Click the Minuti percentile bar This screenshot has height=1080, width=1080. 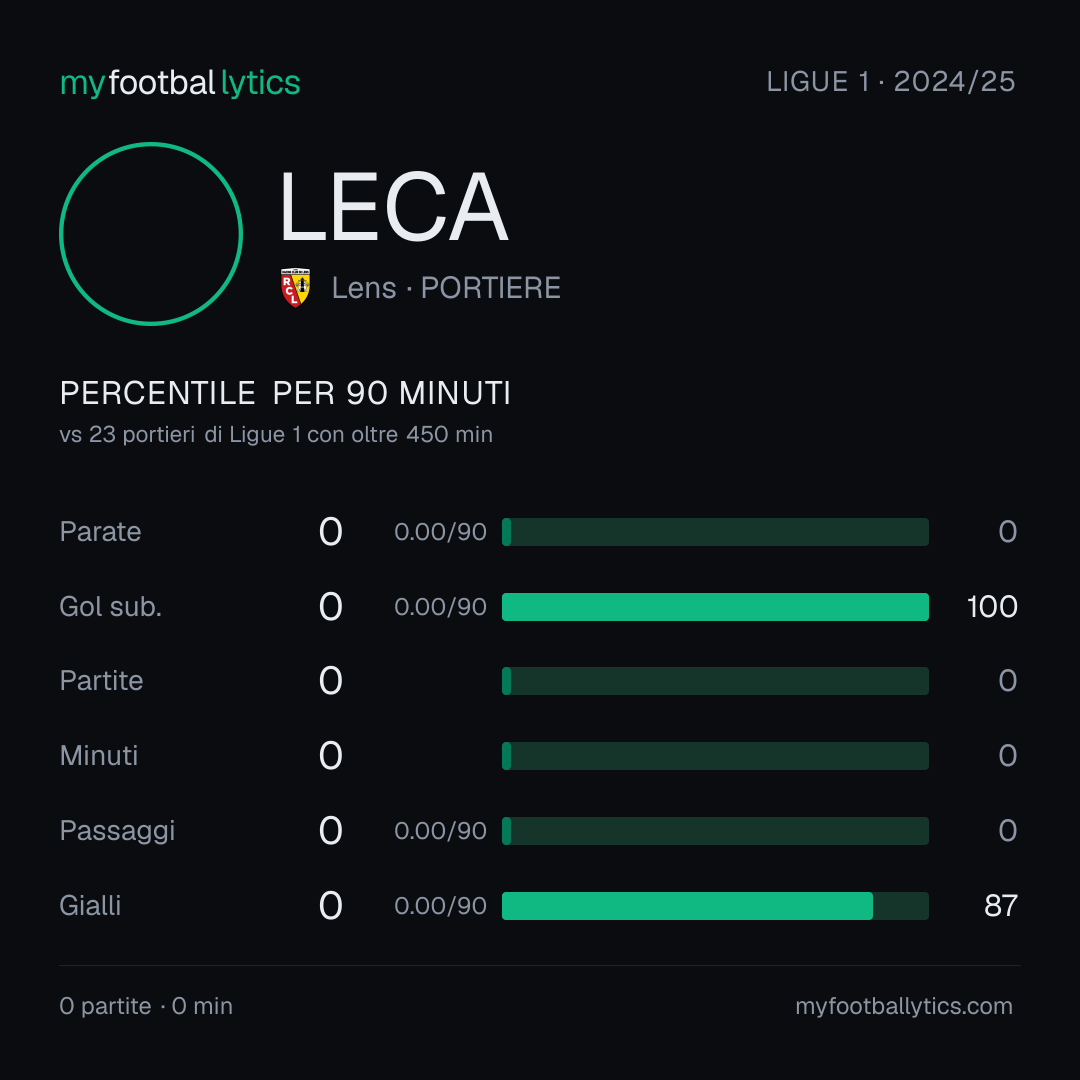[x=715, y=756]
